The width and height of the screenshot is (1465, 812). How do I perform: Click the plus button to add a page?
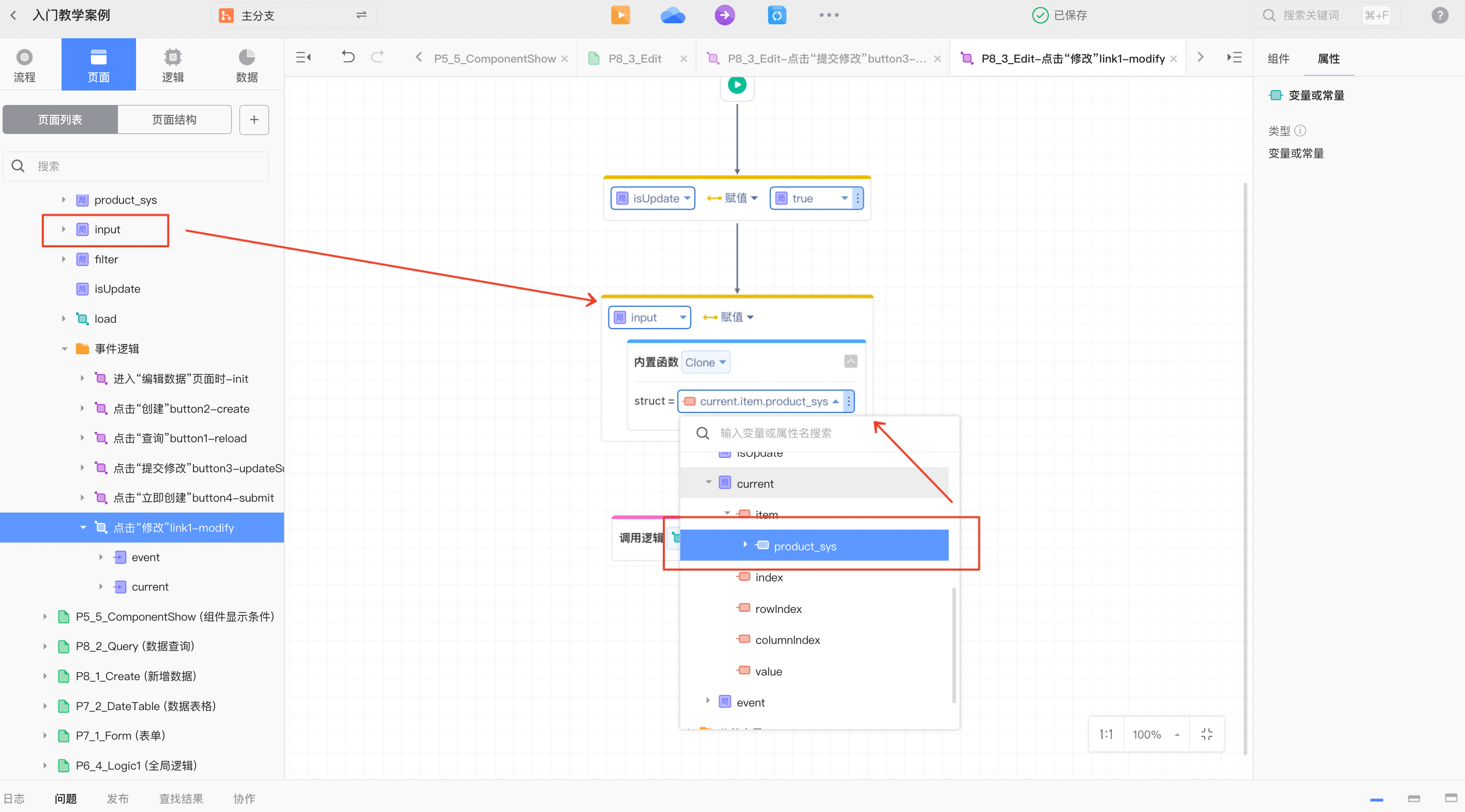coord(254,119)
